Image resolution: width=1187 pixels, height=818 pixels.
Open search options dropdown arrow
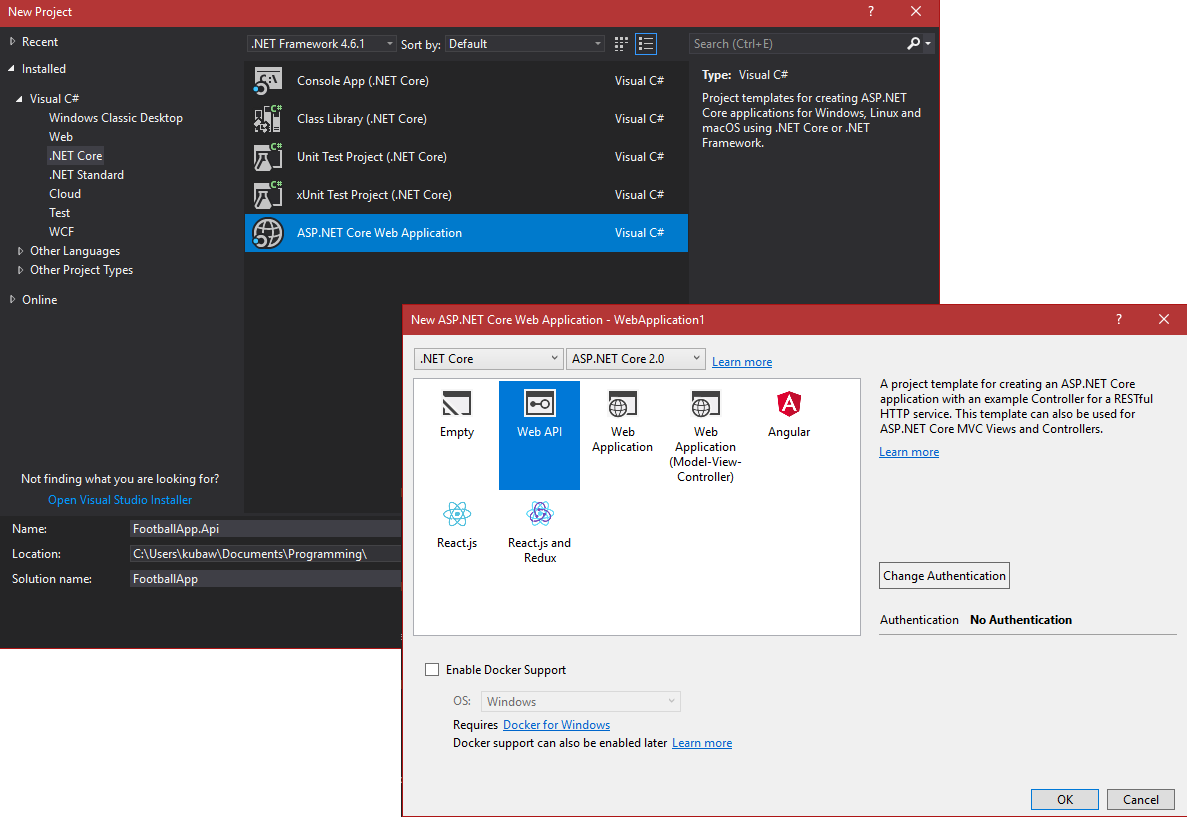(928, 44)
